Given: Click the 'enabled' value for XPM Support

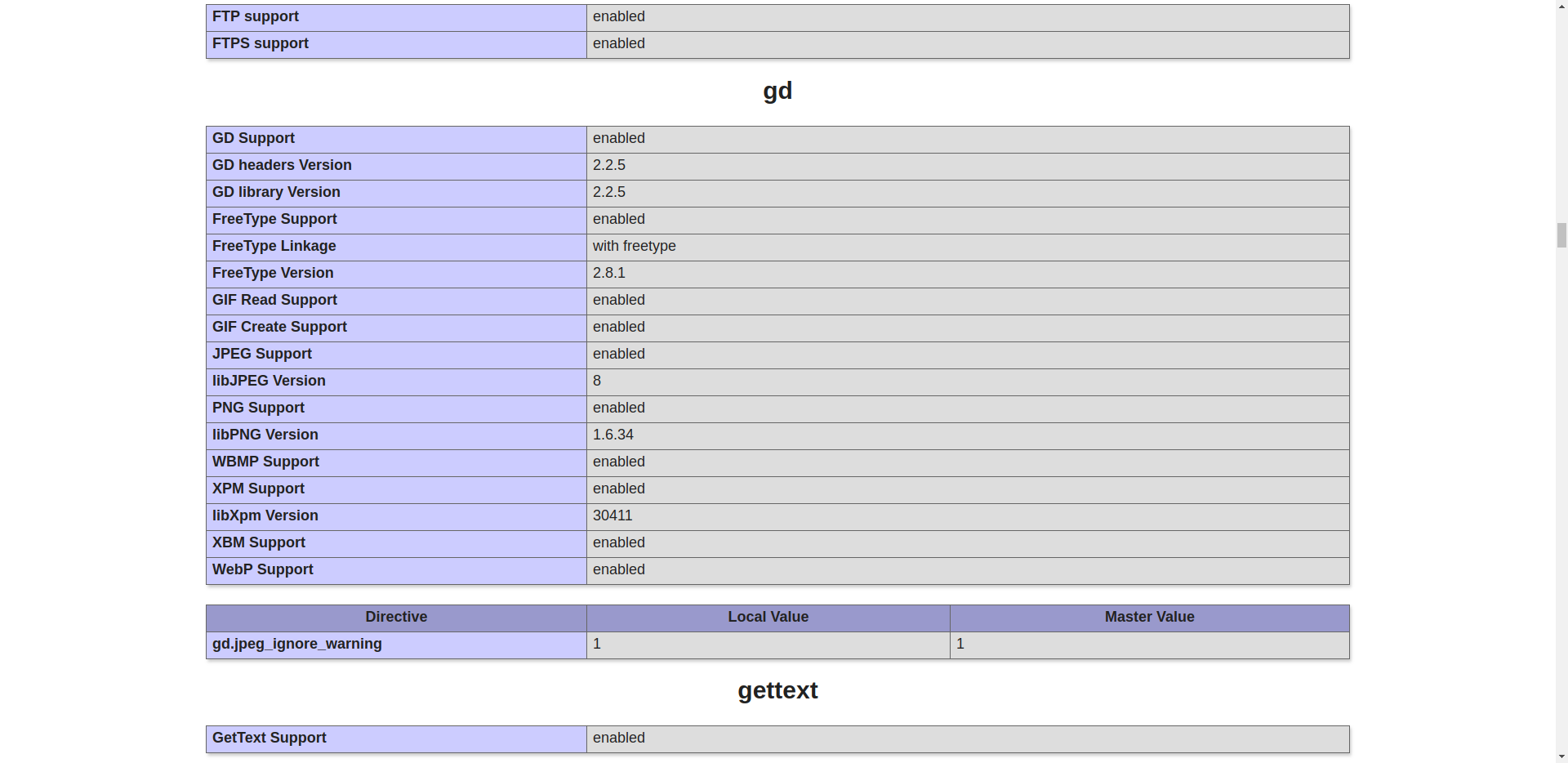Looking at the screenshot, I should 619,489.
